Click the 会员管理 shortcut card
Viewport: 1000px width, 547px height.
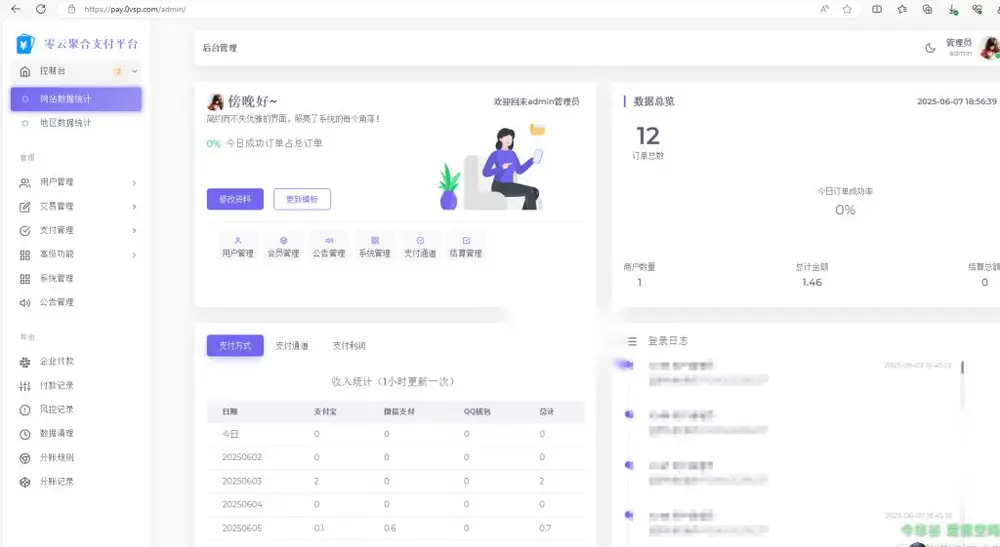point(283,247)
